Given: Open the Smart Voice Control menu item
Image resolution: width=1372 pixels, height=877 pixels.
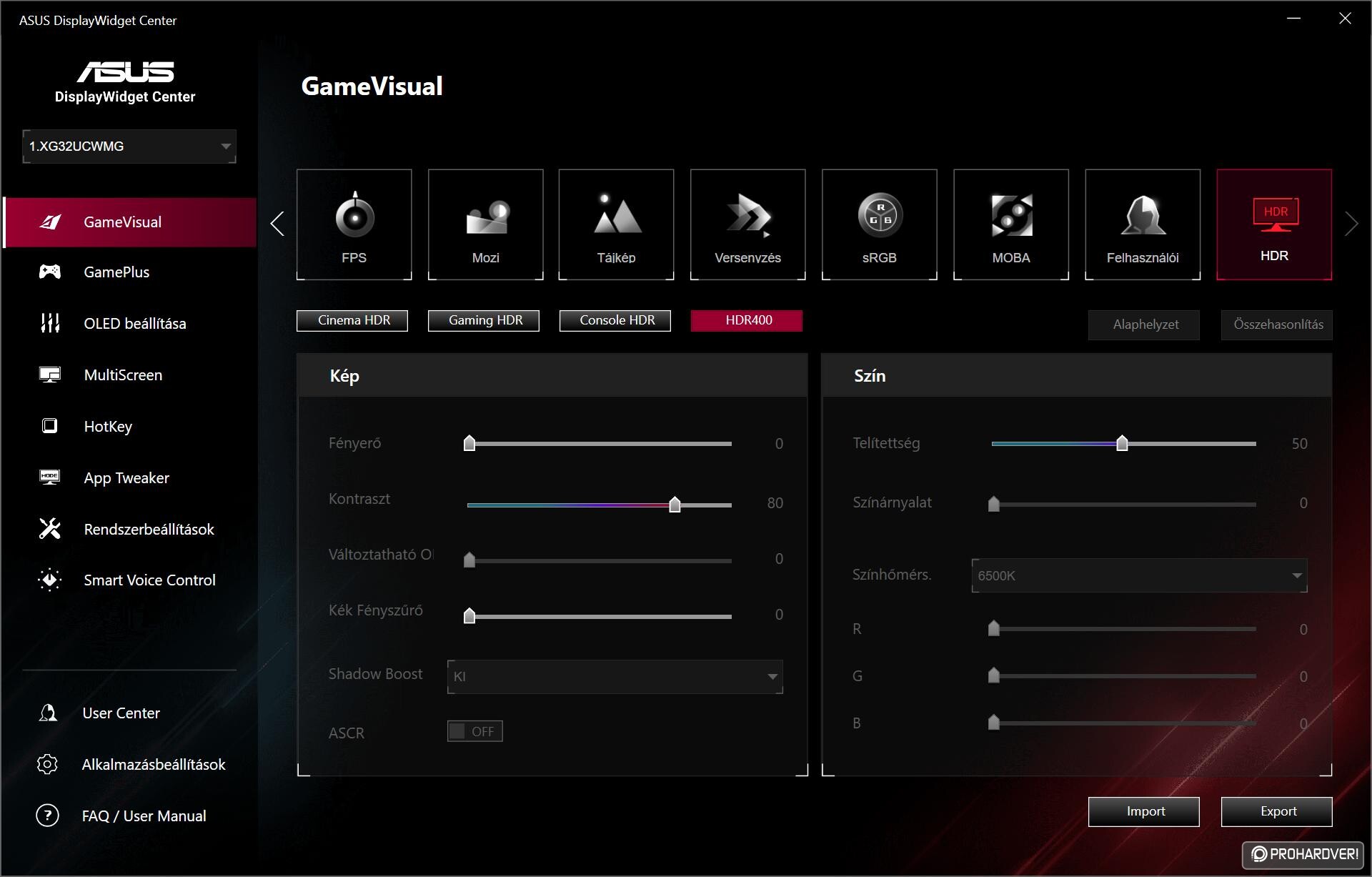Looking at the screenshot, I should pyautogui.click(x=129, y=580).
